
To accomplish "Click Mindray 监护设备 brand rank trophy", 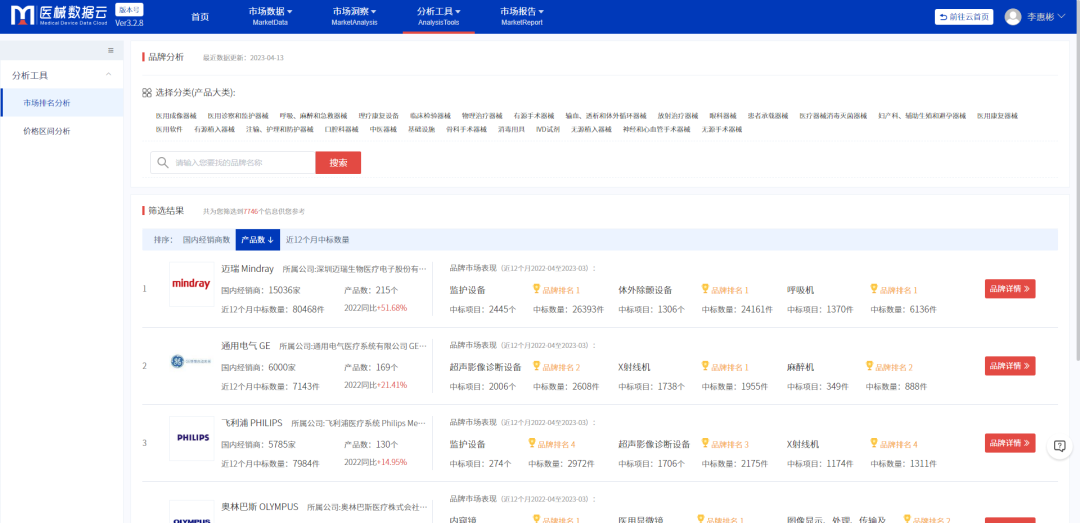I will (537, 289).
